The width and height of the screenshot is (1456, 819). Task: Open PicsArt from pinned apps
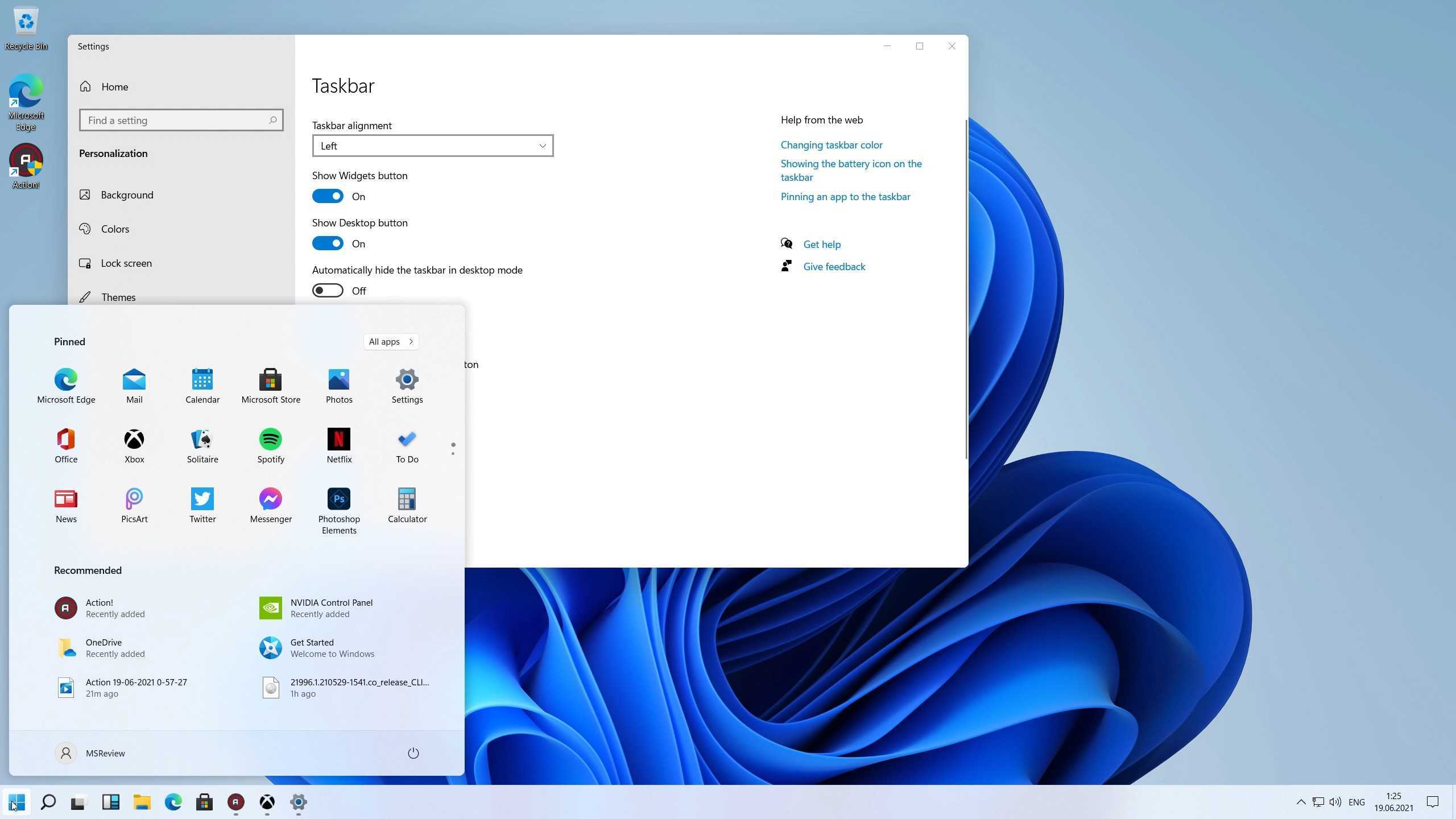pyautogui.click(x=134, y=504)
